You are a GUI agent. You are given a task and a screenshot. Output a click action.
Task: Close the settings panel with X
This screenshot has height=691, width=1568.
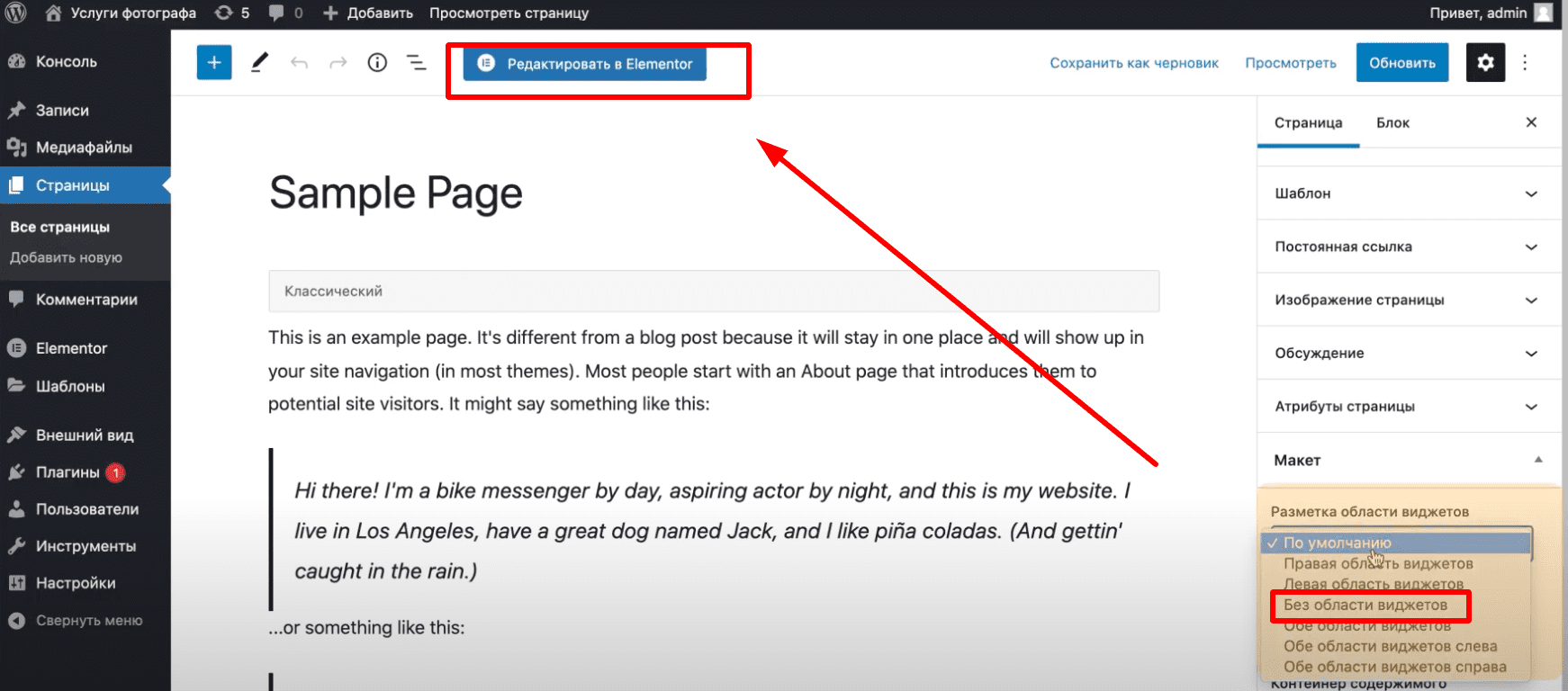[x=1531, y=122]
